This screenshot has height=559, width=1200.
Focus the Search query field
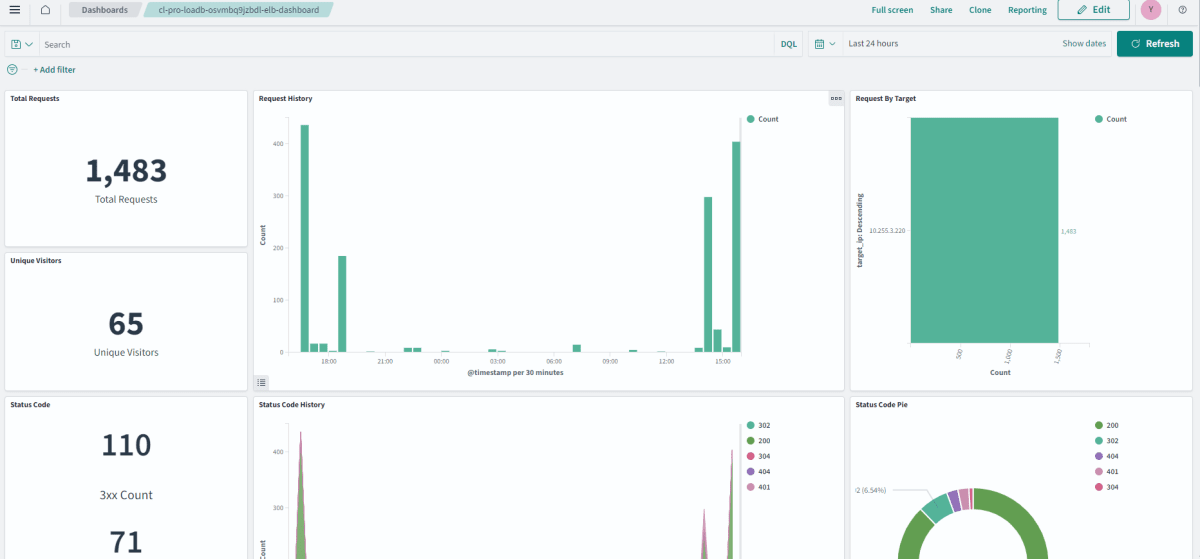407,44
